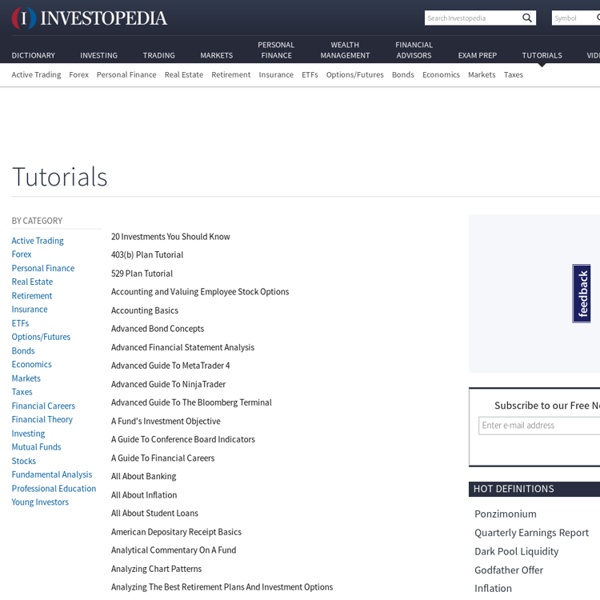This screenshot has height=600, width=600.
Task: Open 20 Investments You Should Know tutorial
Action: click(x=171, y=237)
